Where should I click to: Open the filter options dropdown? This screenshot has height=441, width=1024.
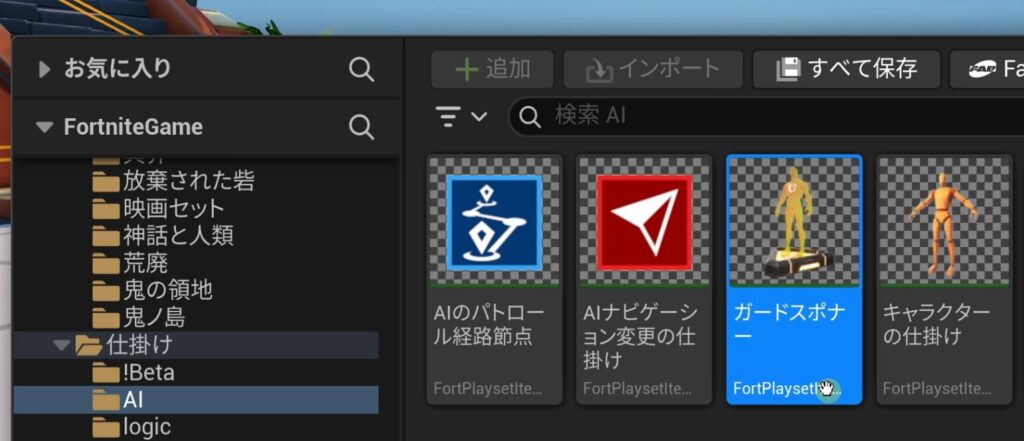462,116
